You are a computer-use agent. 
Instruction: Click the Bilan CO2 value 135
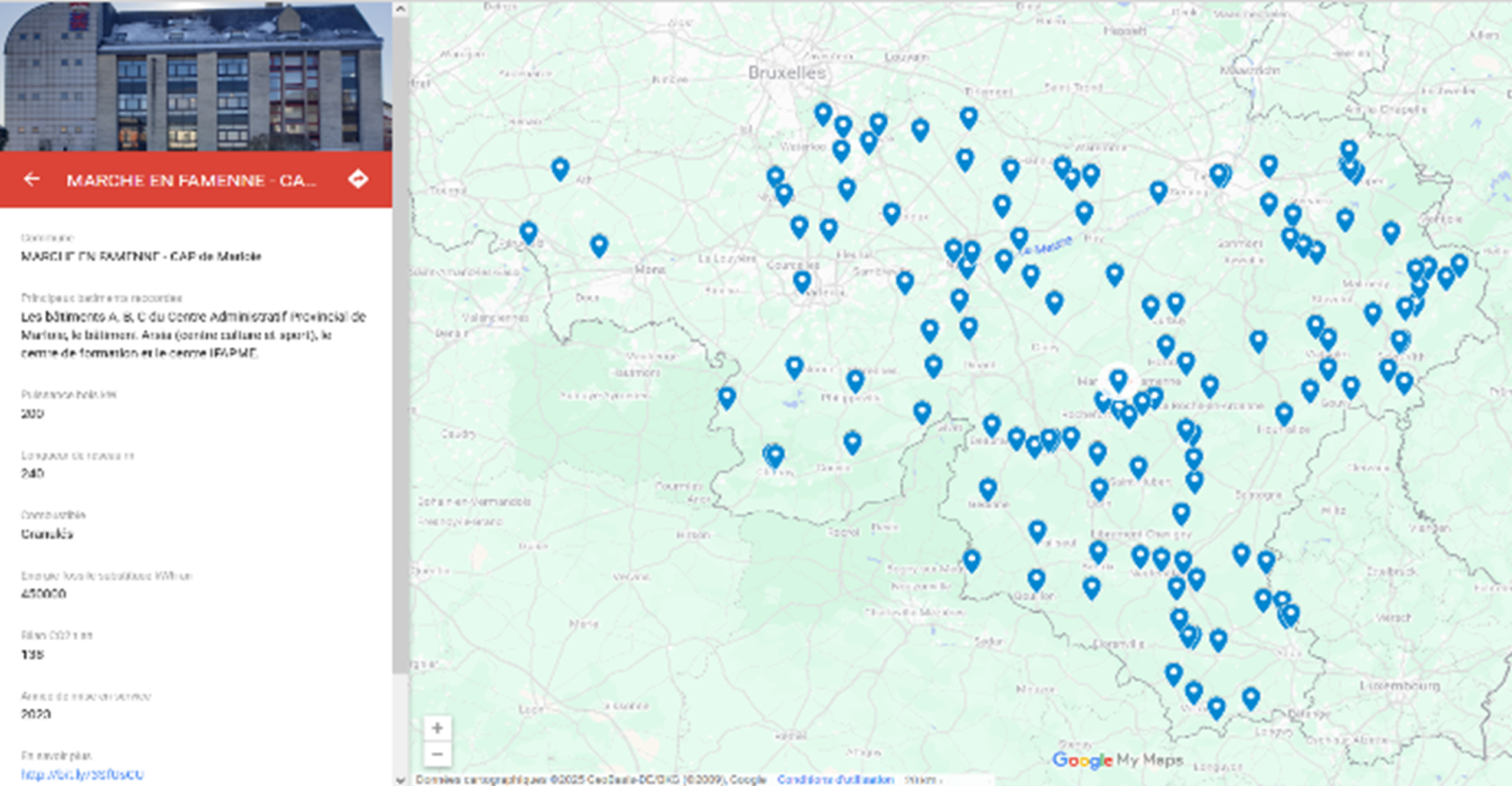coord(32,654)
